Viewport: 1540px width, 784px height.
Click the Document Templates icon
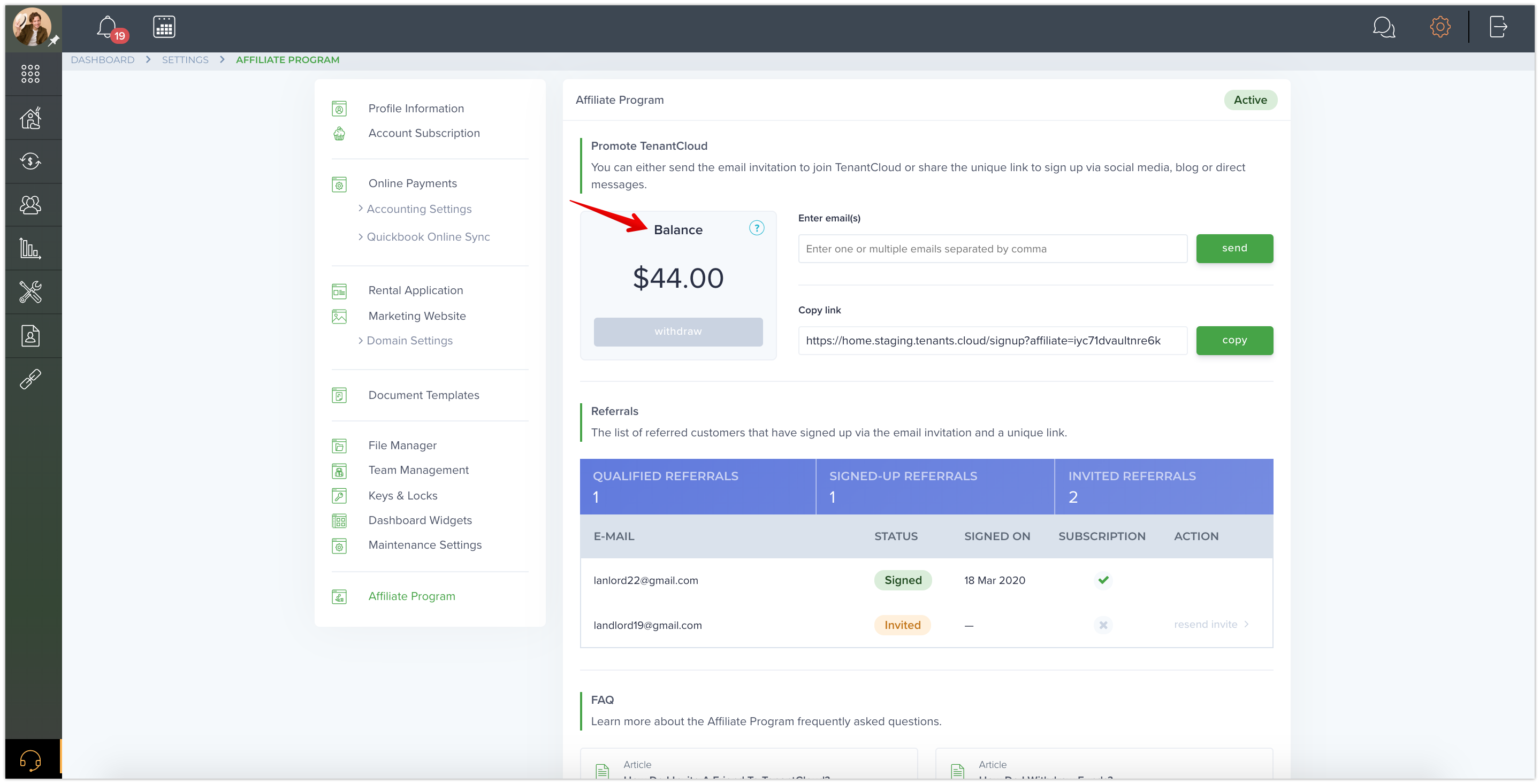pyautogui.click(x=339, y=396)
